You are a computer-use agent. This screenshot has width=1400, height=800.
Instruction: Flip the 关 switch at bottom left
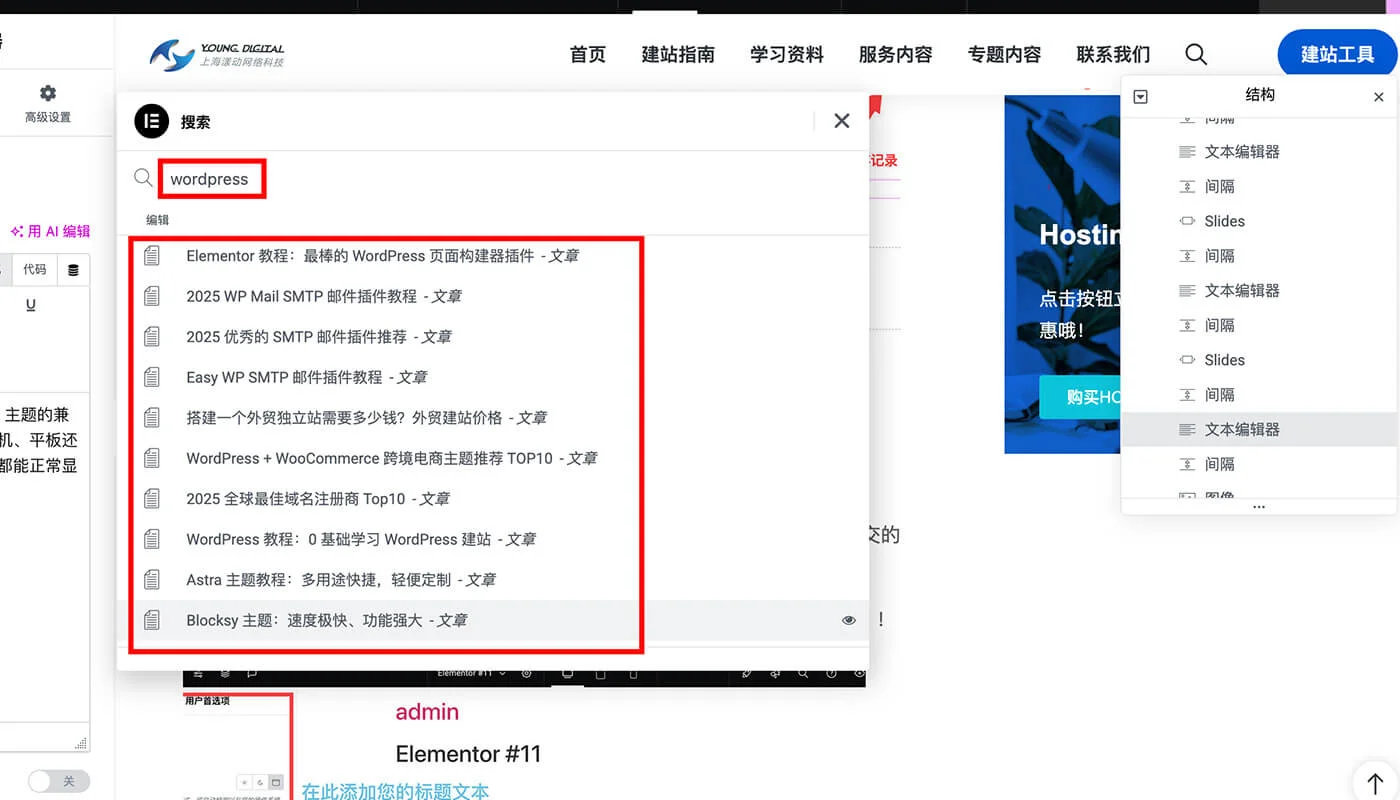[x=58, y=781]
